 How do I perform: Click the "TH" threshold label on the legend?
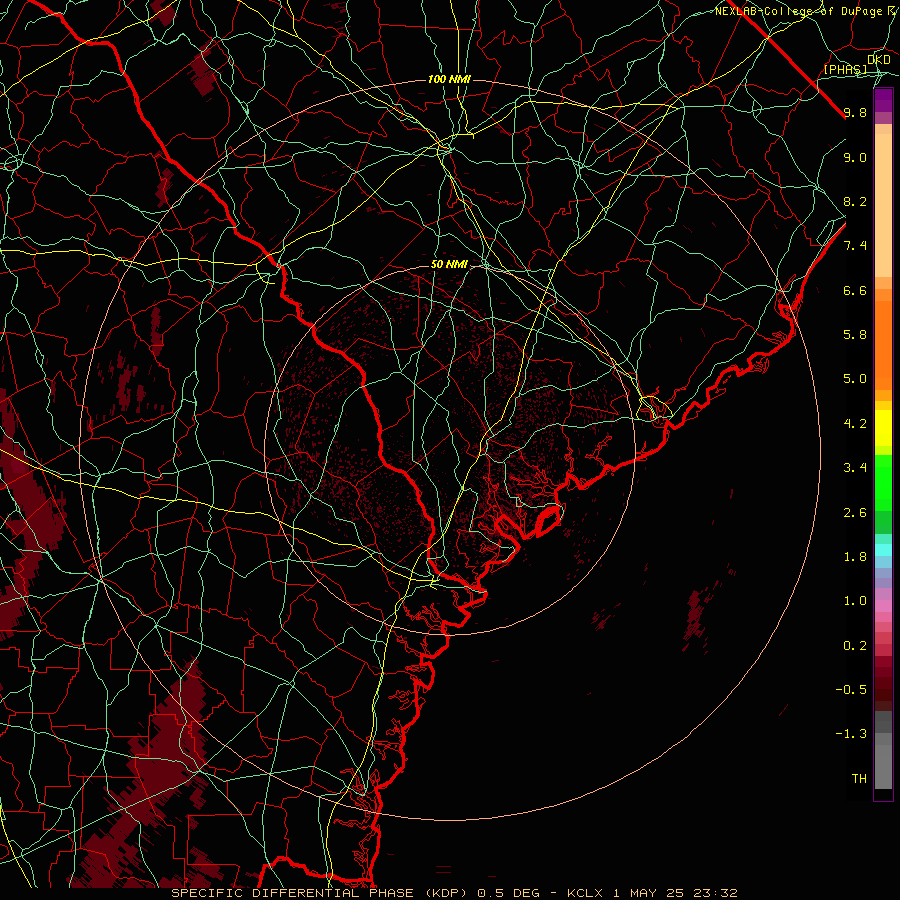click(859, 779)
